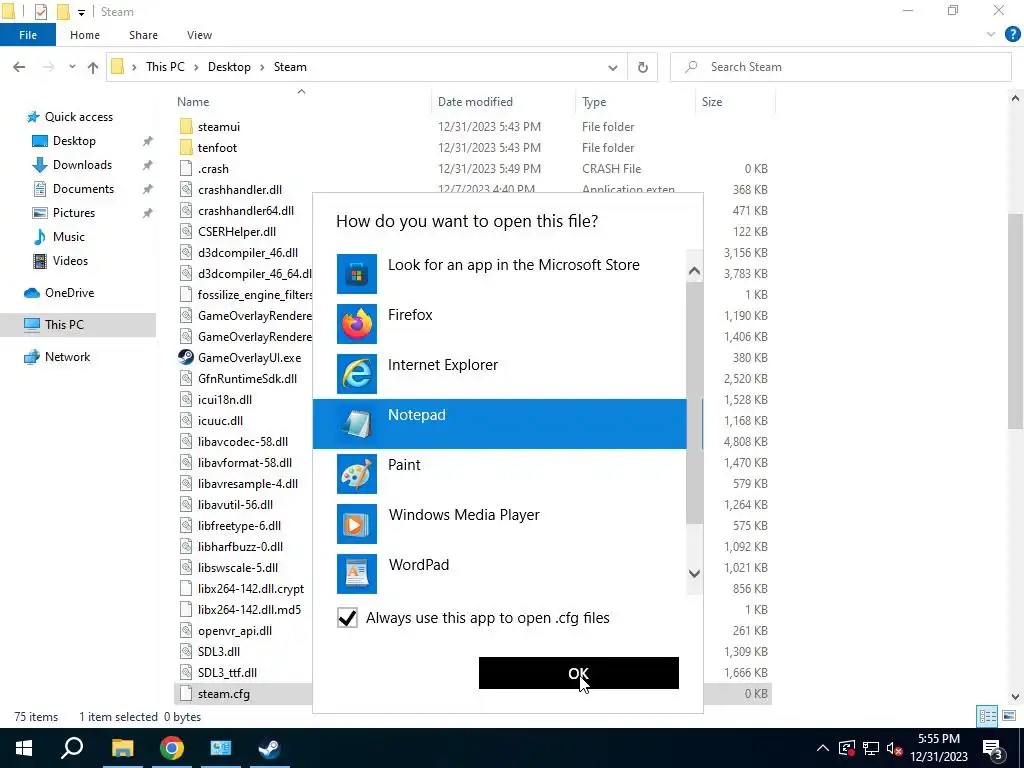Open Chrome from the taskbar
The image size is (1024, 768).
tap(171, 748)
